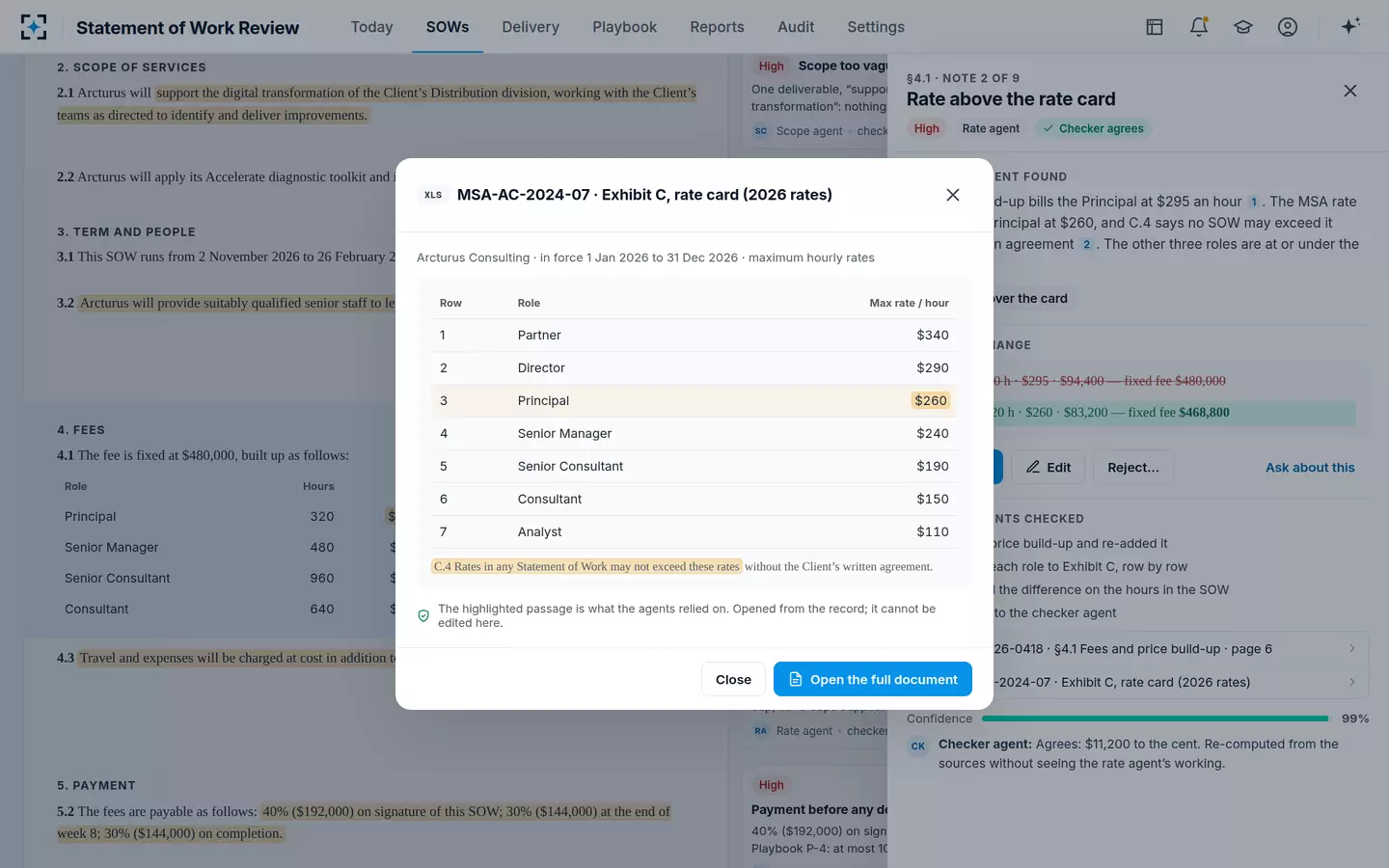Click the highlighted clause 5.2 payment text
This screenshot has width=1389, height=868.
pos(364,823)
